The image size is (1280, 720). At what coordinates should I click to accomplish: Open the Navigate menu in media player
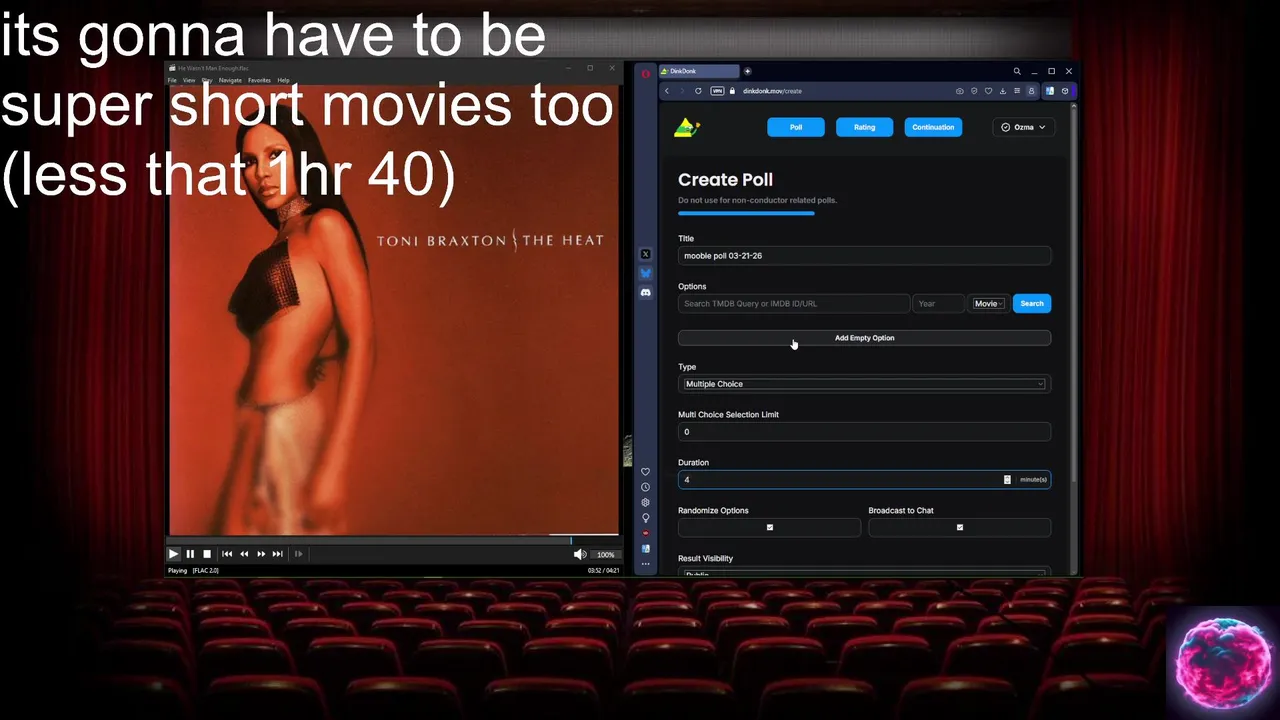[x=230, y=80]
